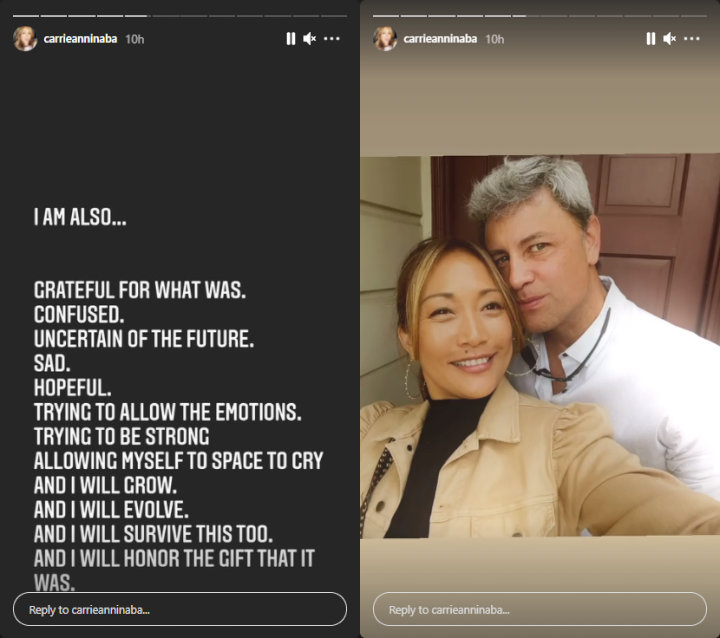Jump to first segment of left story

click(26, 16)
